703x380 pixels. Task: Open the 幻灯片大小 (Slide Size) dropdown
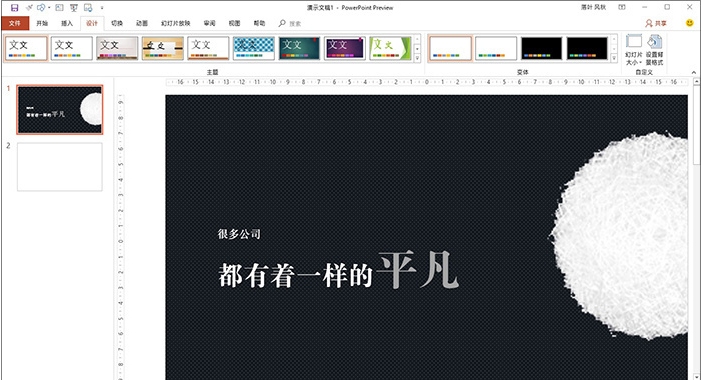pyautogui.click(x=634, y=50)
